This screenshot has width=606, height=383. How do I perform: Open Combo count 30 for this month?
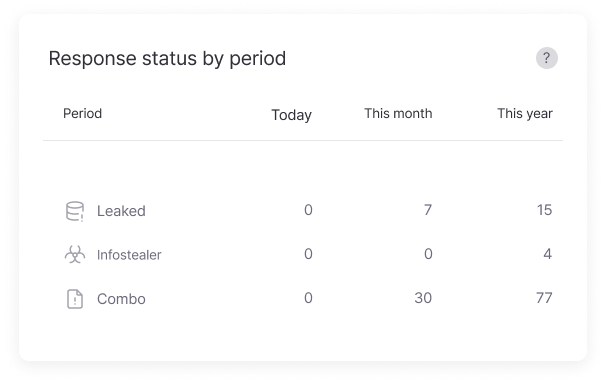coord(423,298)
